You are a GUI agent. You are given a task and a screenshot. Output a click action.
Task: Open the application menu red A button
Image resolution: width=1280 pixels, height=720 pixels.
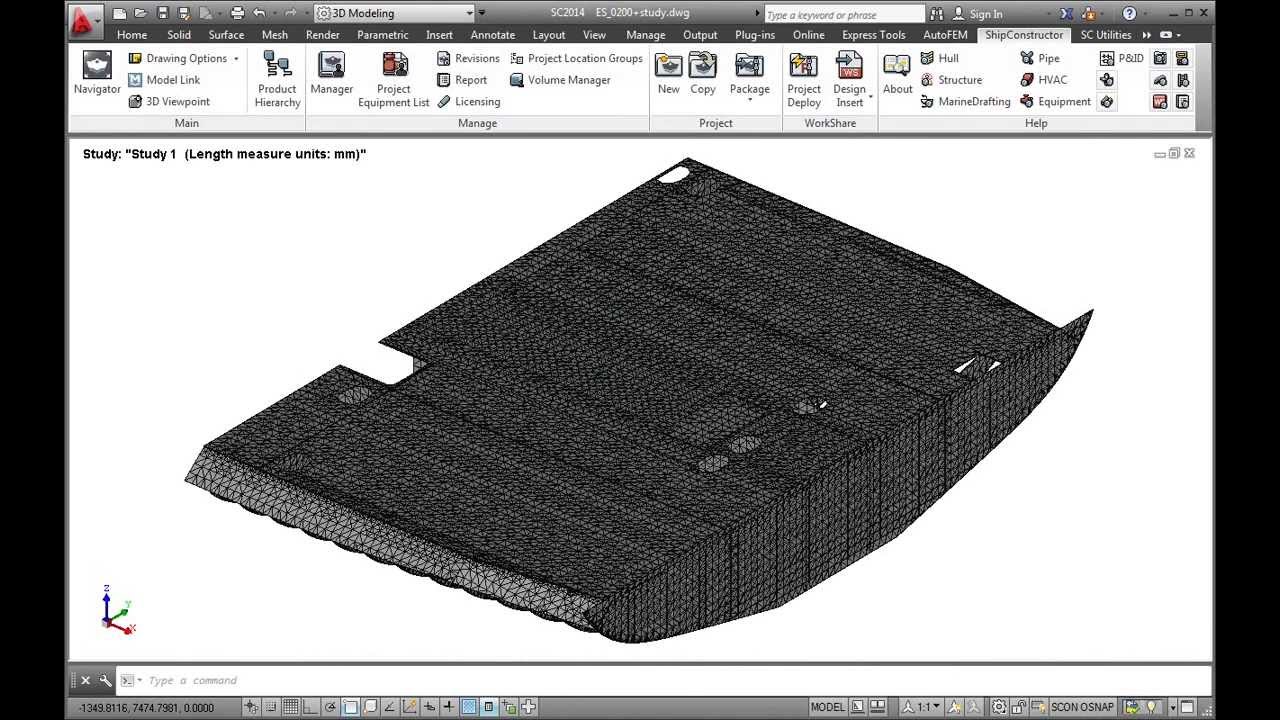pos(86,19)
